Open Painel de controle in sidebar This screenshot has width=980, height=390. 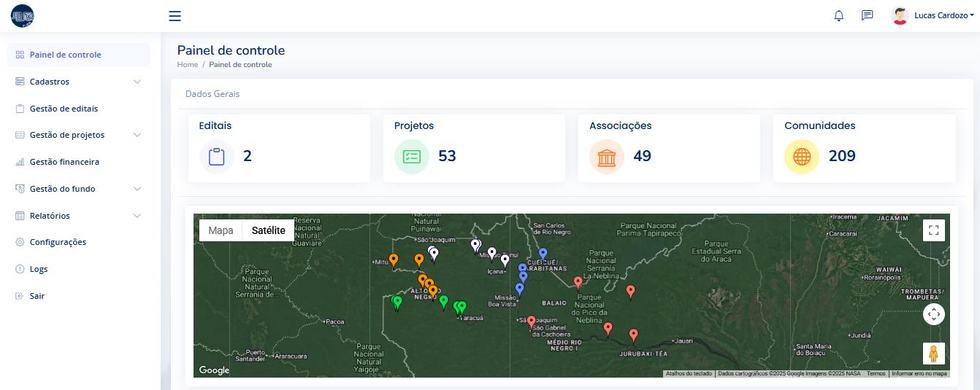pyautogui.click(x=78, y=55)
